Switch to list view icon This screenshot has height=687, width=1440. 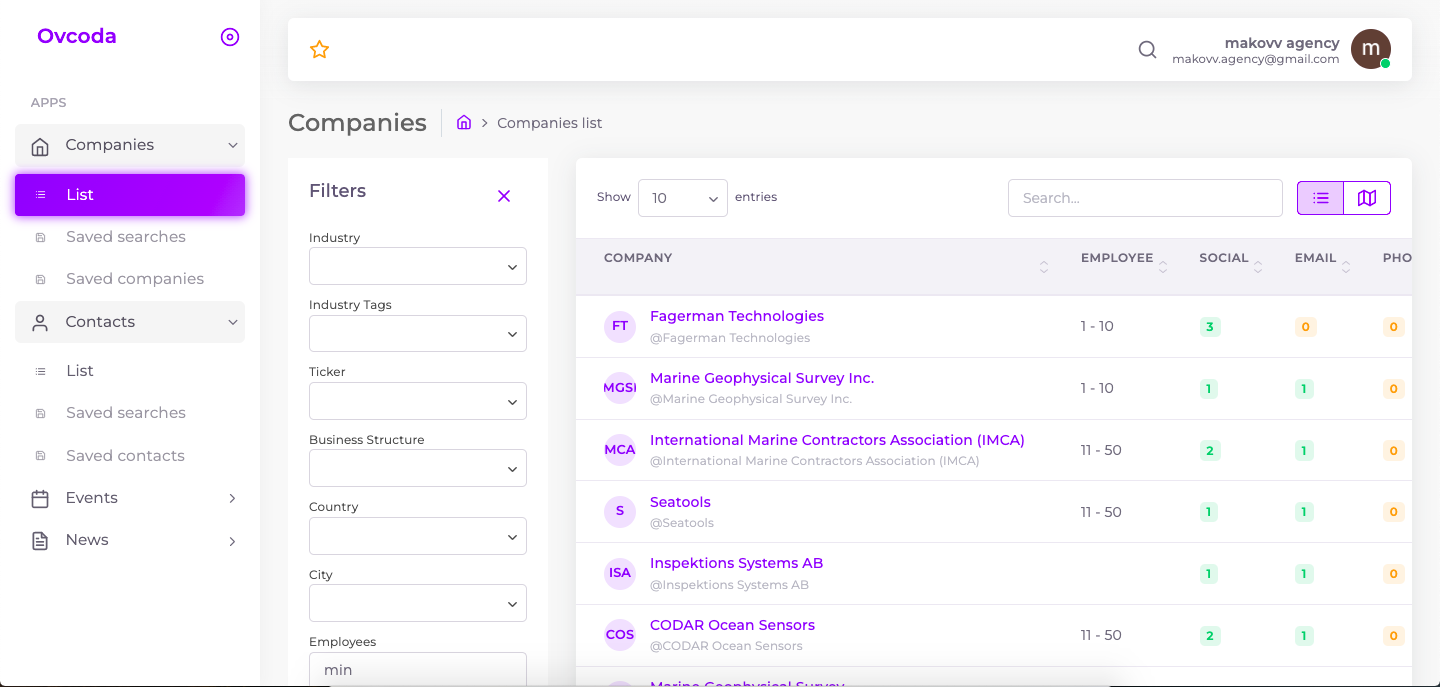(1320, 198)
